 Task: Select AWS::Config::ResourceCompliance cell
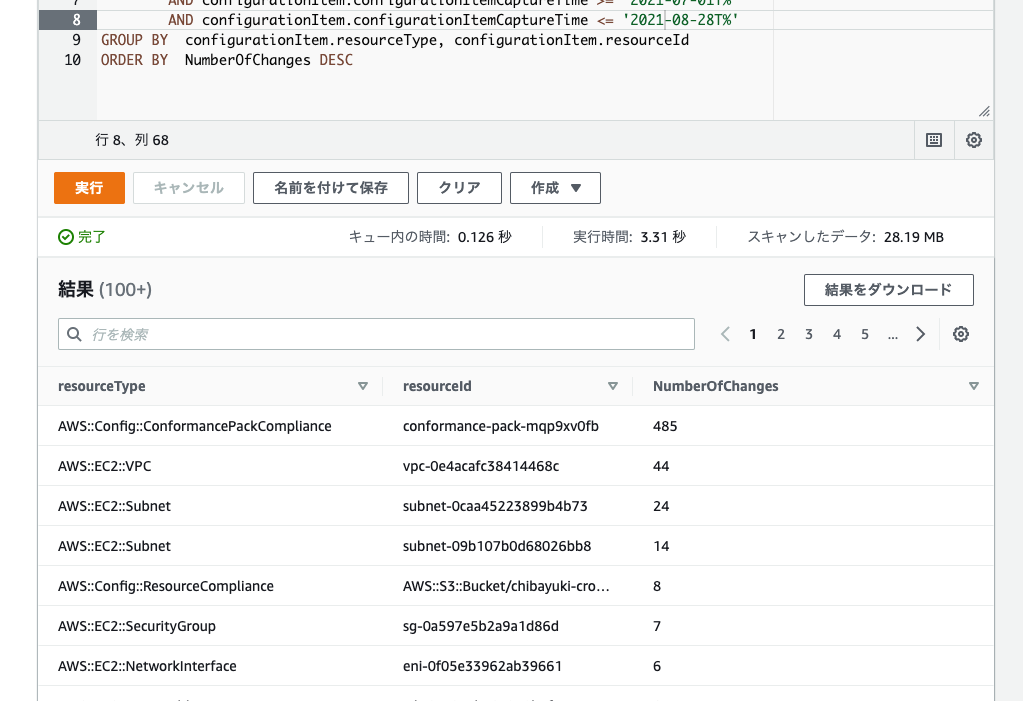(166, 586)
